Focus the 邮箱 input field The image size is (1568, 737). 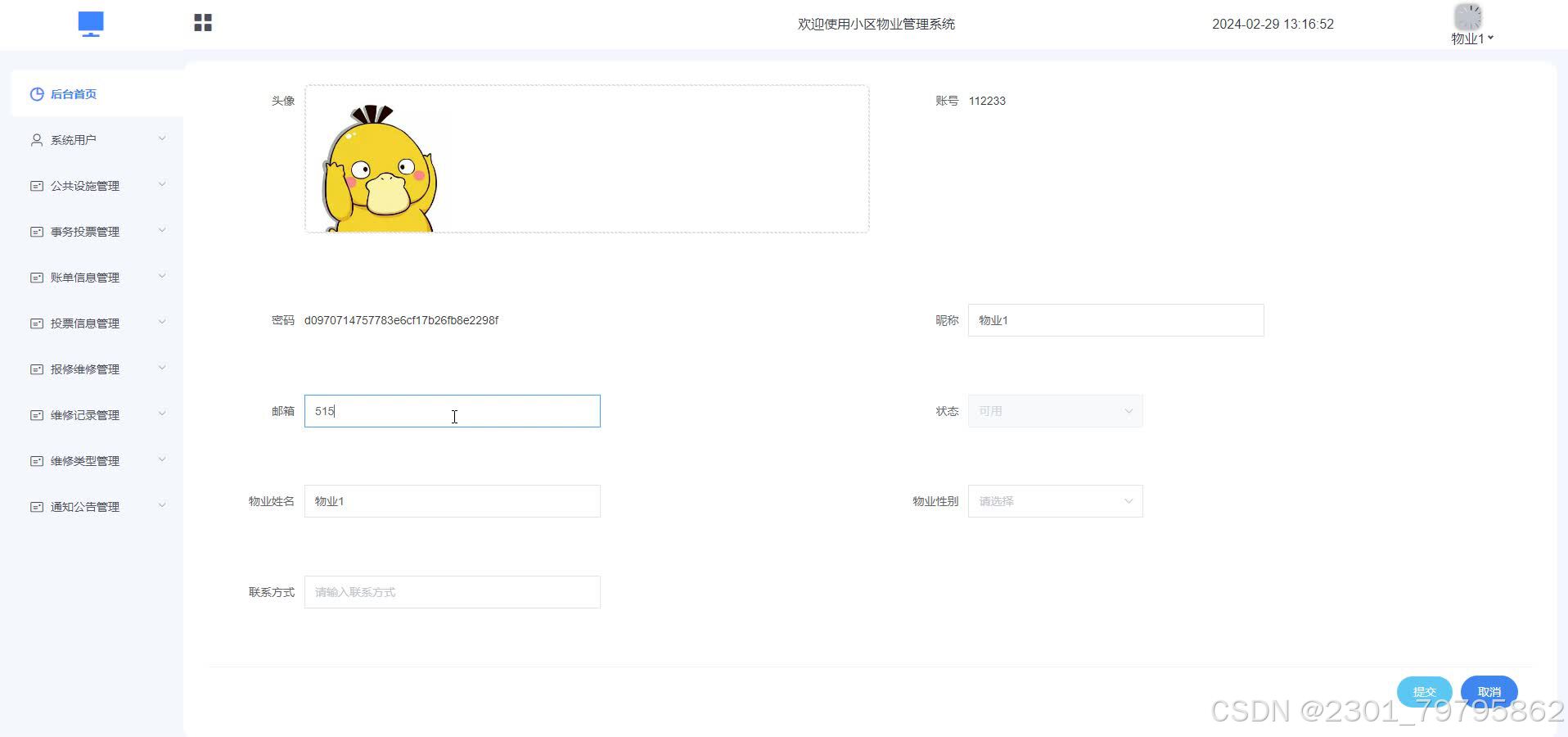coord(453,411)
